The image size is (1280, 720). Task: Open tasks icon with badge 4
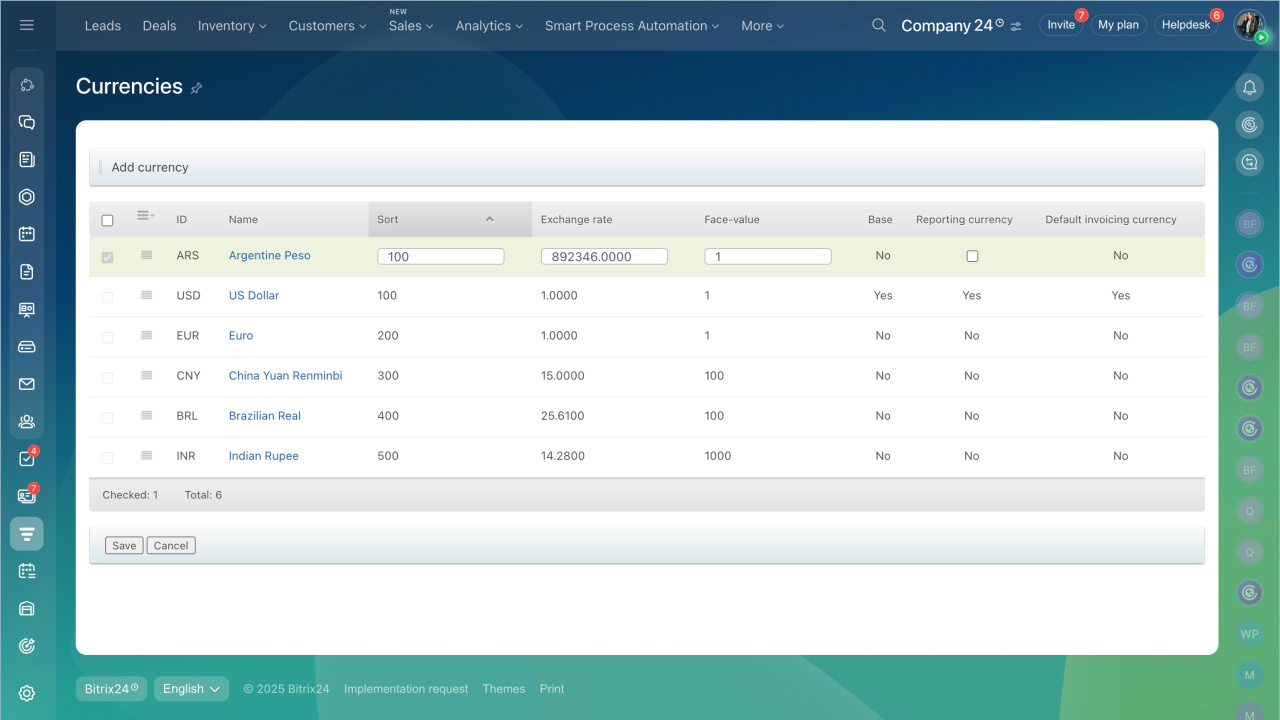coord(27,459)
